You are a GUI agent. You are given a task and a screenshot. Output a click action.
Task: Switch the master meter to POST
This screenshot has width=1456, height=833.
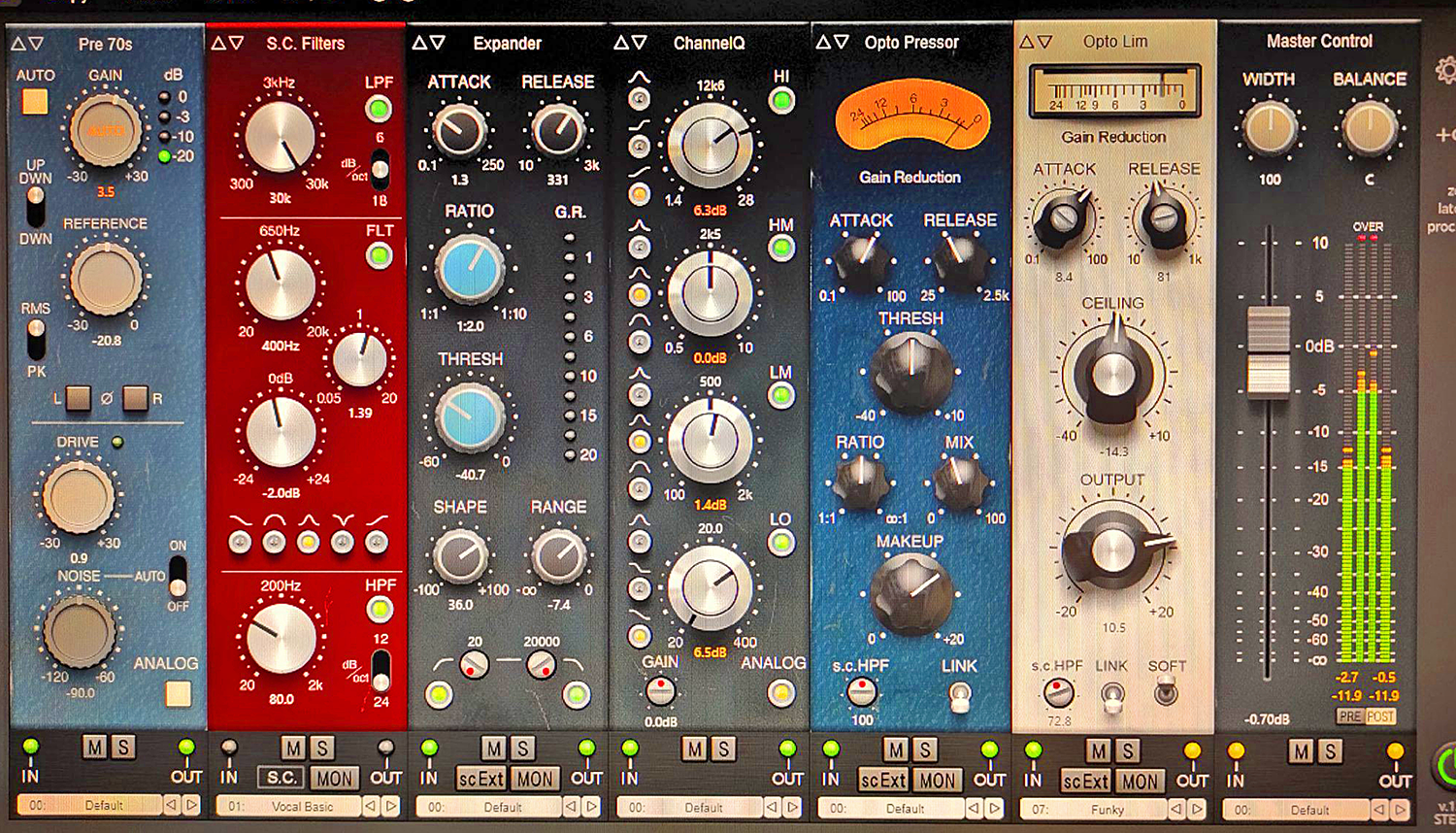pos(1379,716)
